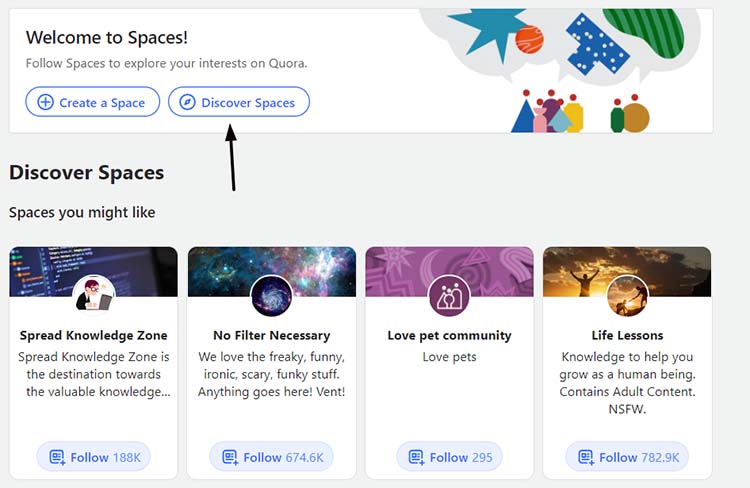The height and width of the screenshot is (488, 750).
Task: Click the plus icon in Create a Space
Action: click(45, 102)
